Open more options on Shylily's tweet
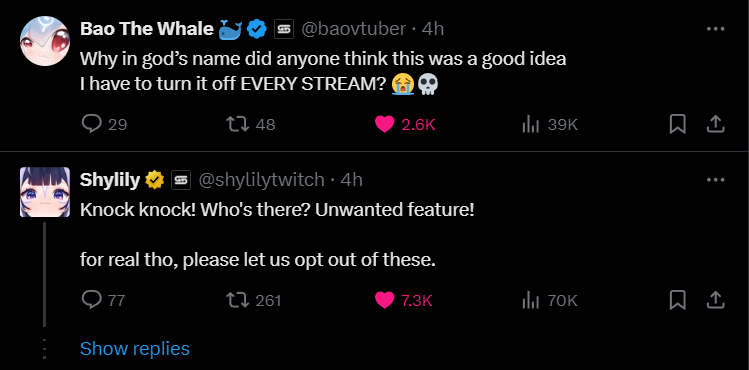 [x=715, y=180]
